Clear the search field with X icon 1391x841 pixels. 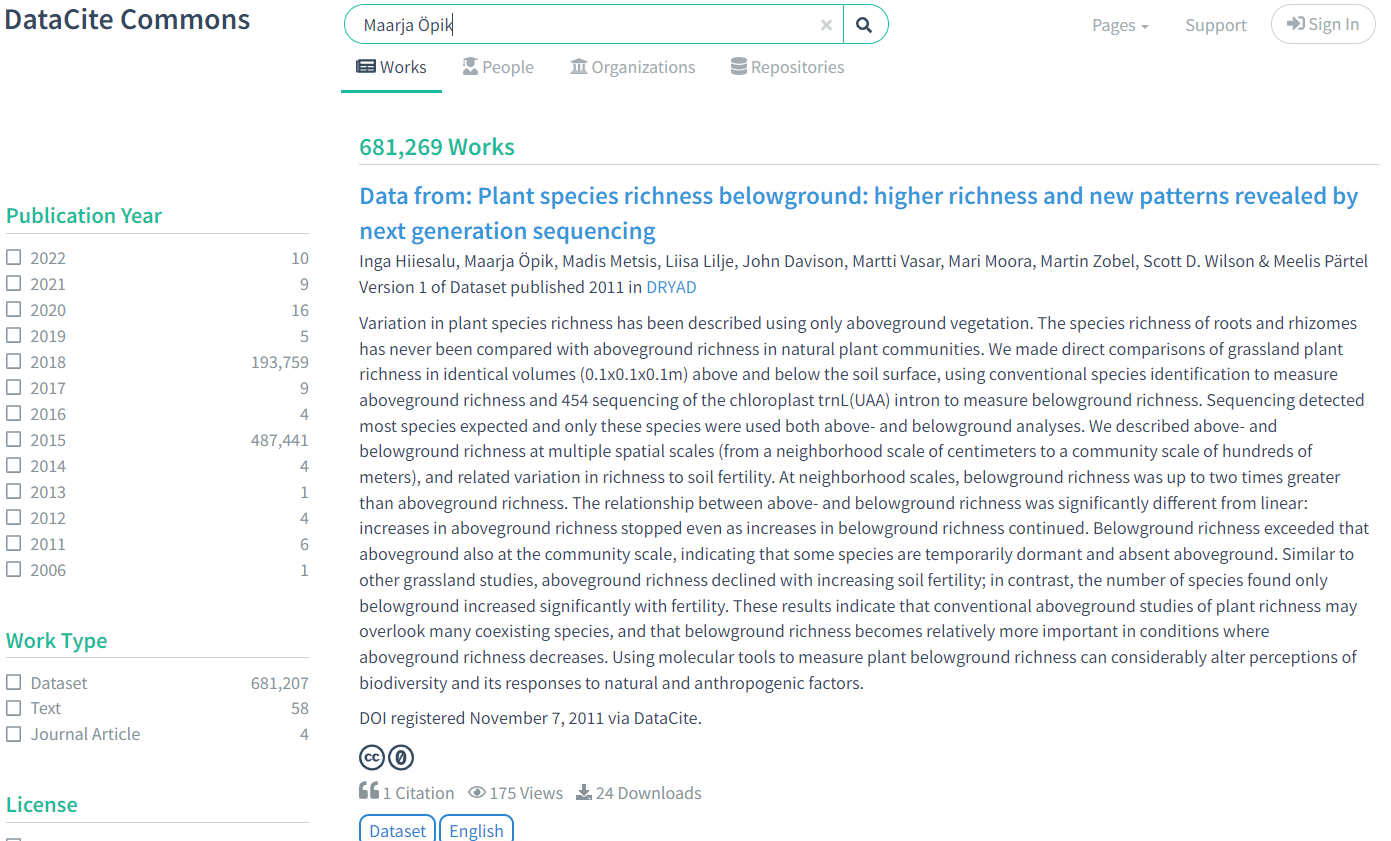[826, 25]
